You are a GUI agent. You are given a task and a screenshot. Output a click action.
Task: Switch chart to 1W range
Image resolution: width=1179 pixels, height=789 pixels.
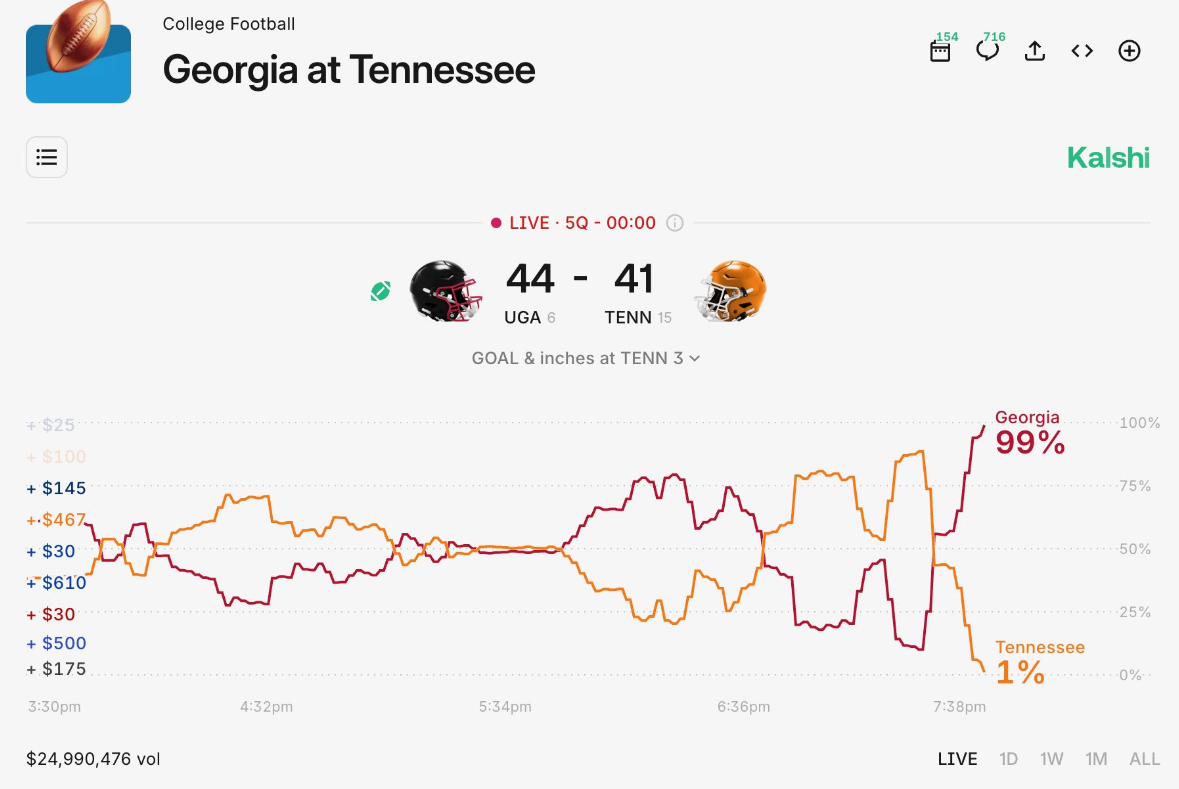1051,759
